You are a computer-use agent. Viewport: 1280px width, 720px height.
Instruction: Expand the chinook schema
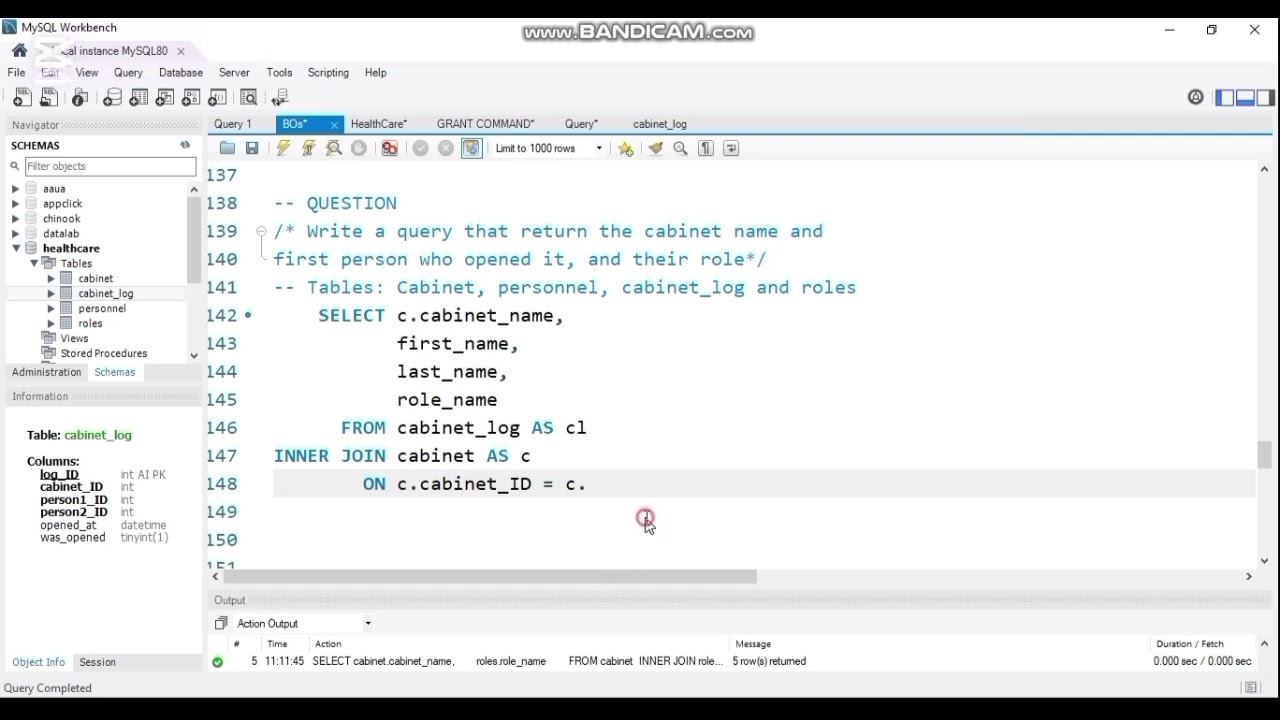coord(15,218)
